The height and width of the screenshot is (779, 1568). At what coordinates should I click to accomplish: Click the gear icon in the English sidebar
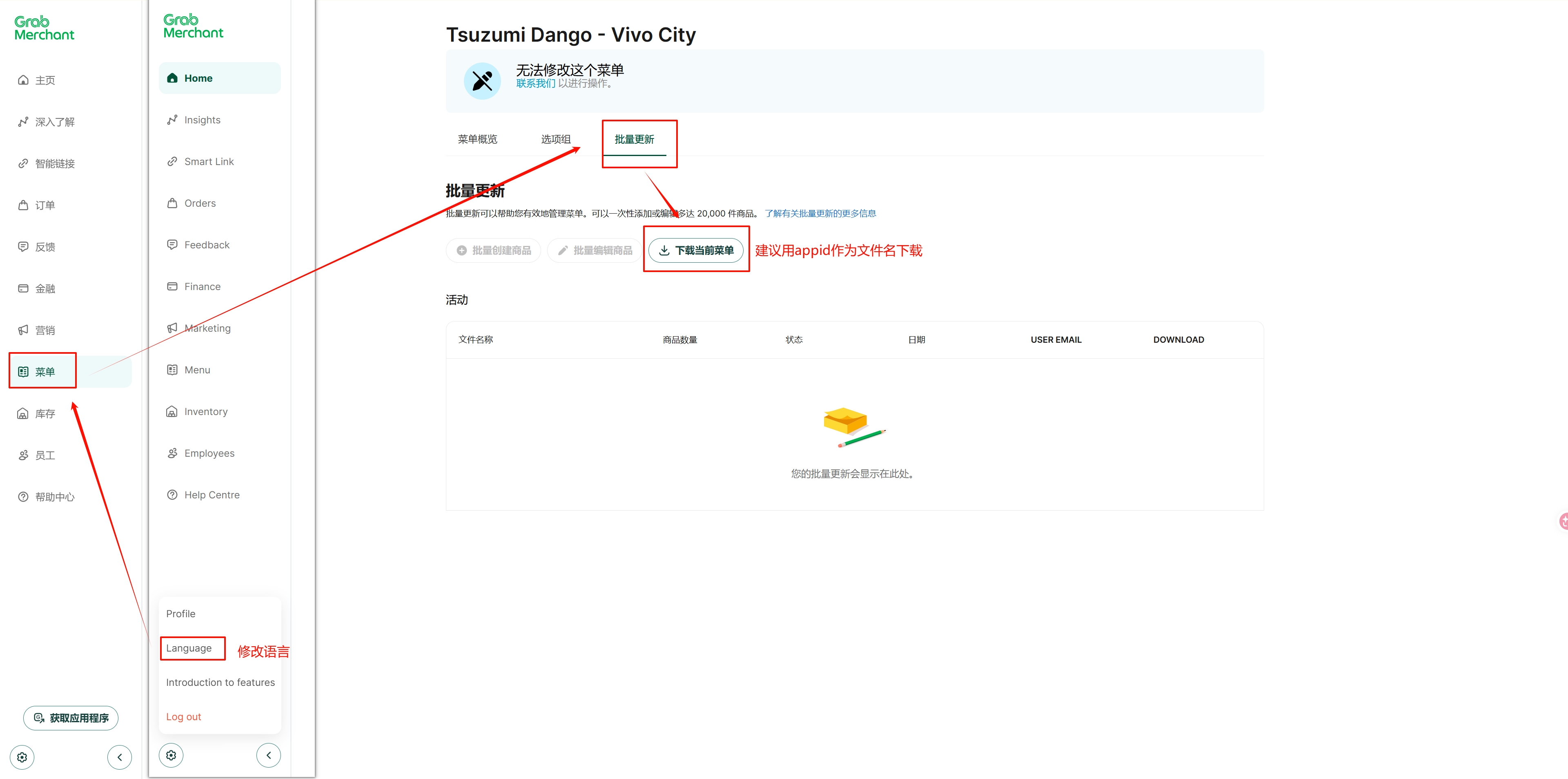click(x=171, y=755)
